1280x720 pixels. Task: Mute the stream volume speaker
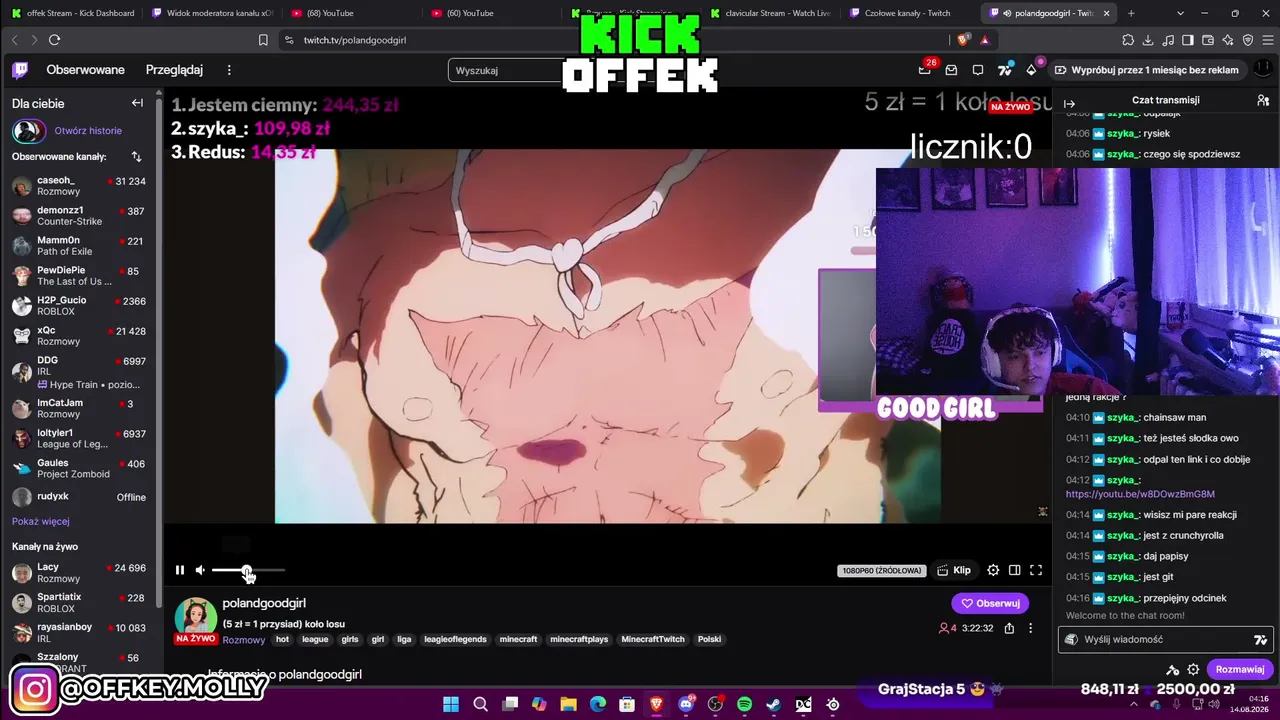200,570
